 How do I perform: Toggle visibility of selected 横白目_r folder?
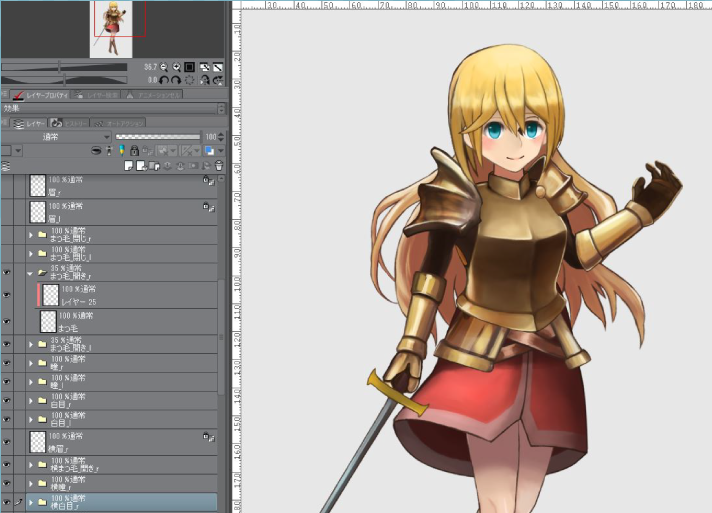tap(6, 502)
